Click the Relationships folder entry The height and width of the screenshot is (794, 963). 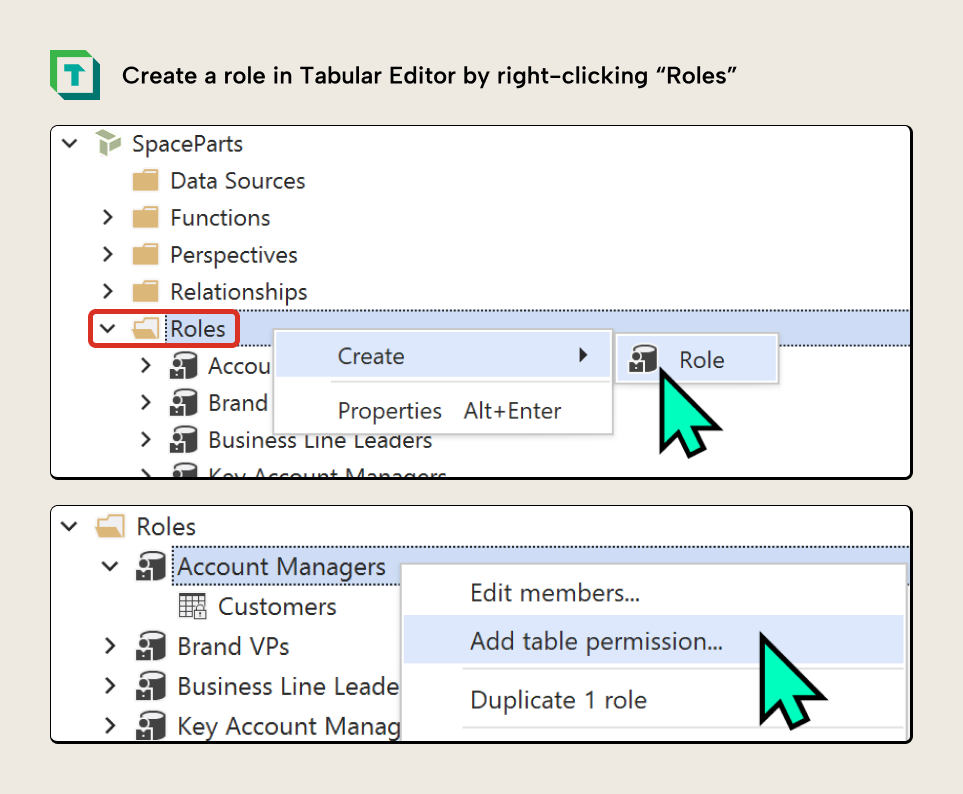[238, 292]
